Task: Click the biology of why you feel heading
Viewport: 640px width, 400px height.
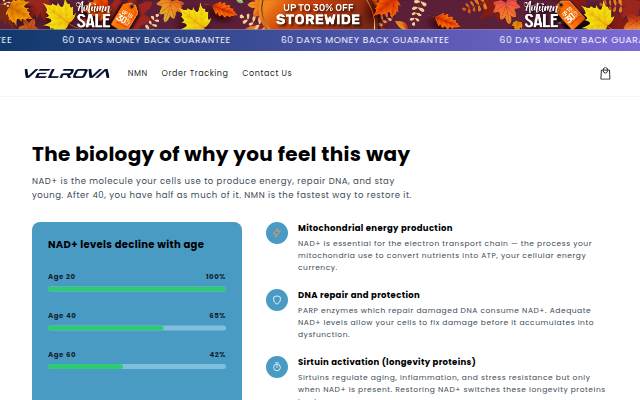Action: (x=221, y=155)
